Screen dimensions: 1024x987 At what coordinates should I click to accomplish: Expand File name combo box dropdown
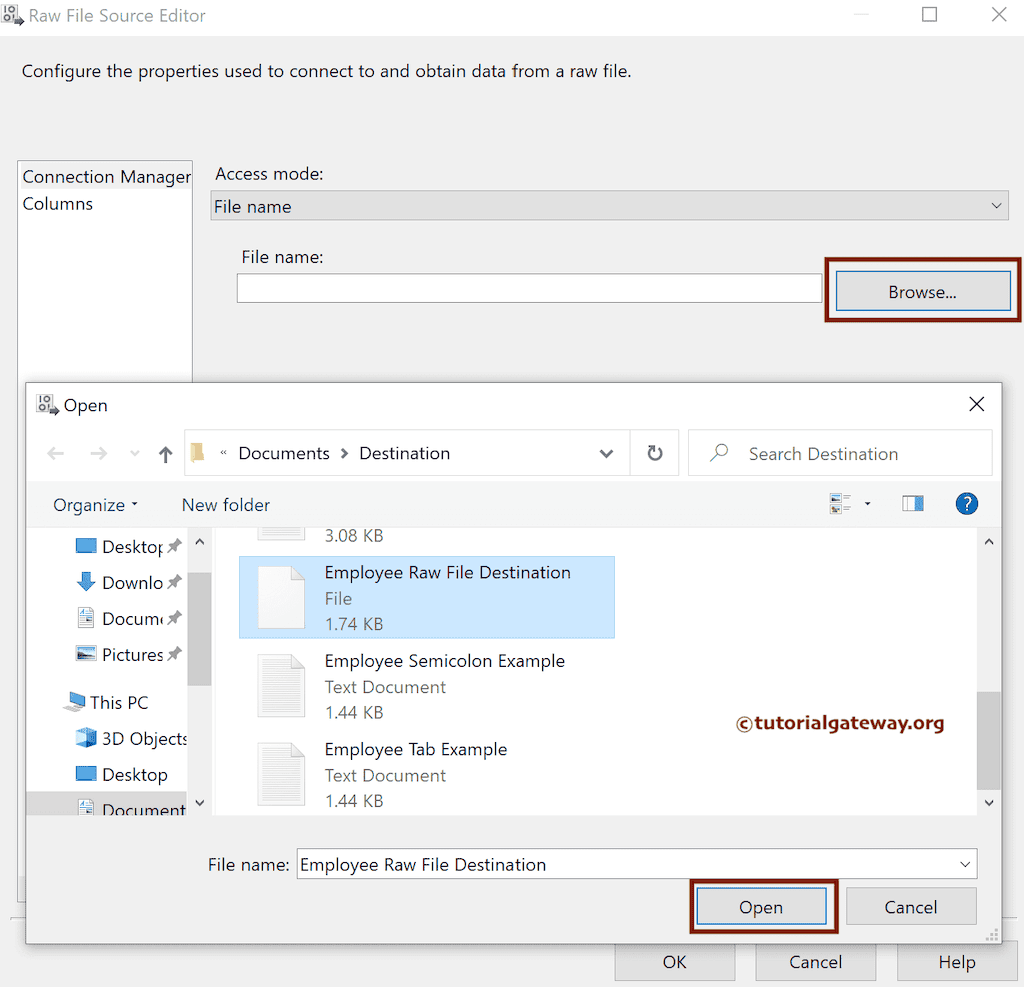pos(965,864)
